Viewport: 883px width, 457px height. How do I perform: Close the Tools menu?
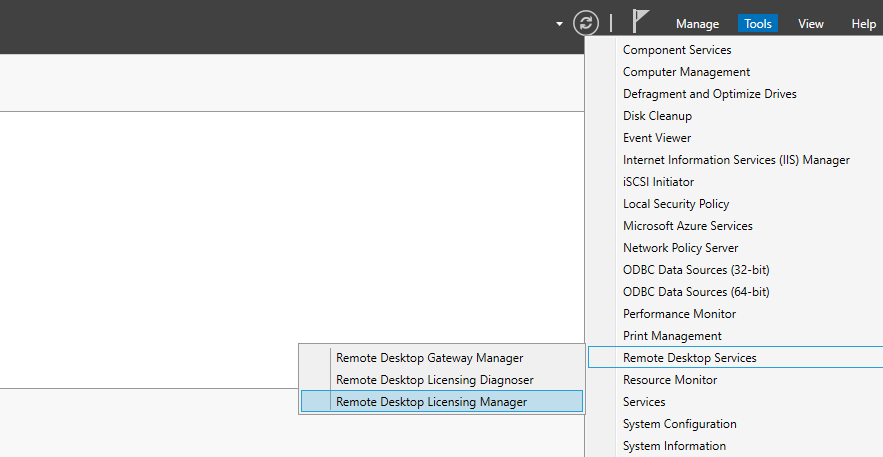pos(757,24)
